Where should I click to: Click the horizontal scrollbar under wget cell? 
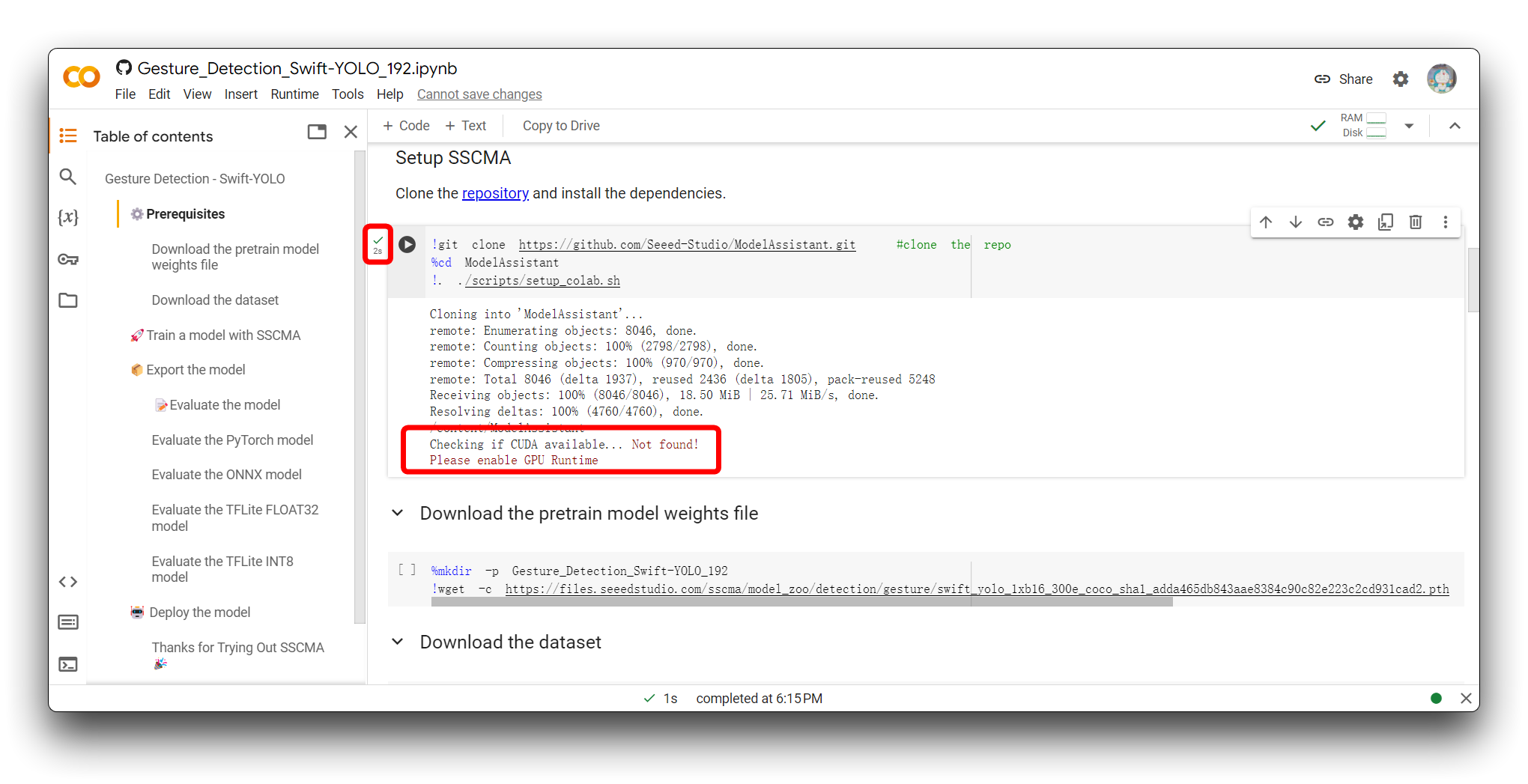click(802, 602)
